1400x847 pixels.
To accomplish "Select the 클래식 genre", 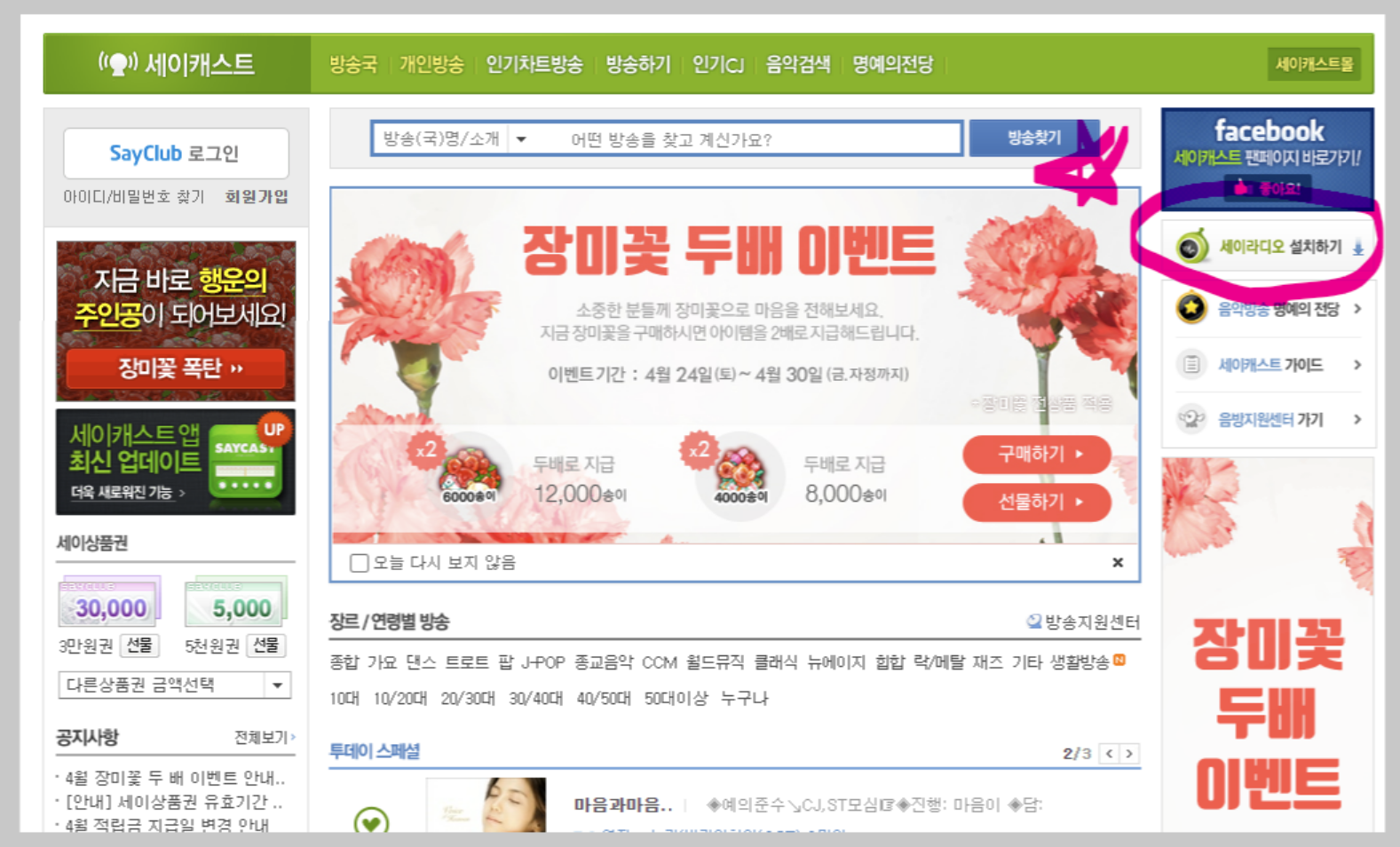I will [776, 662].
